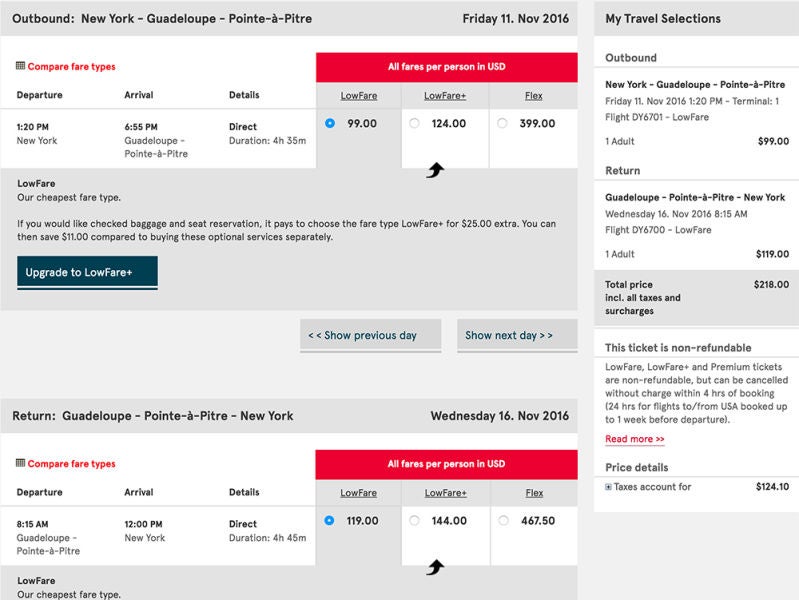The height and width of the screenshot is (600, 799).
Task: Choose the return 467.50 Flex fare option
Action: click(503, 520)
